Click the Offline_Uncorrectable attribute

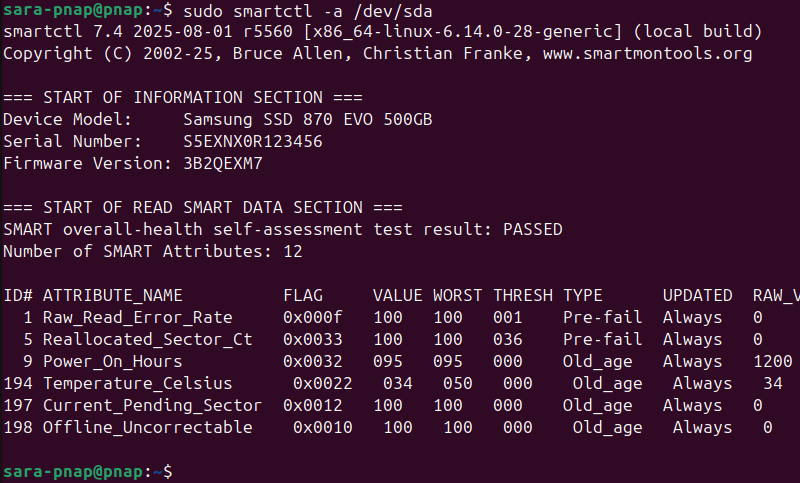pos(147,427)
